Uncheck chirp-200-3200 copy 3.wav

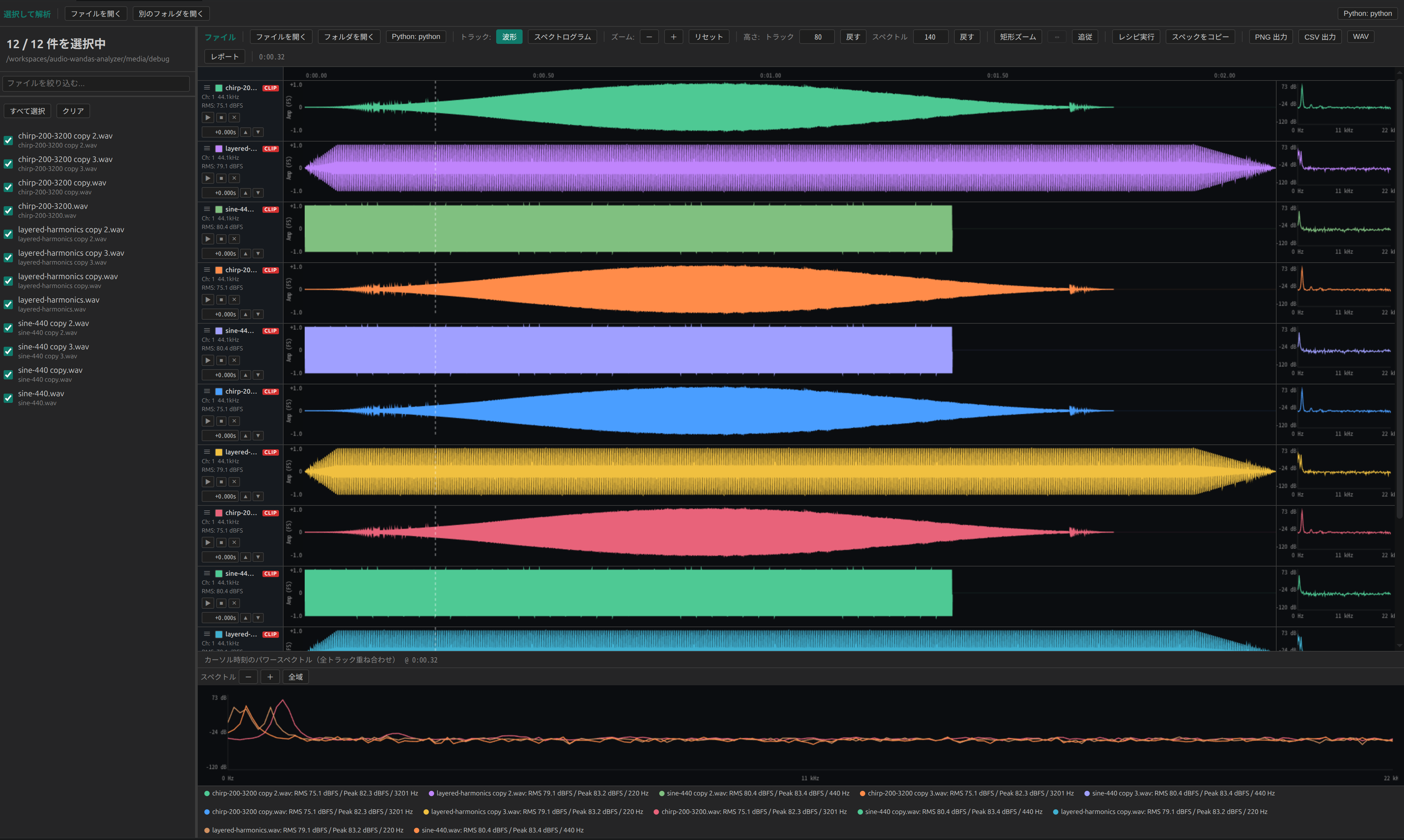(x=9, y=164)
